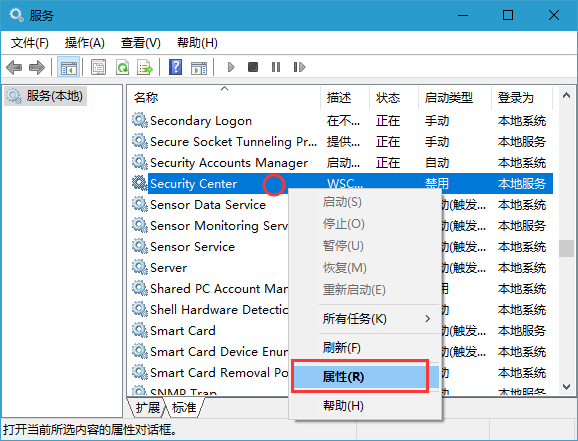
Task: Sort by the 登录为 column header
Action: click(x=522, y=98)
